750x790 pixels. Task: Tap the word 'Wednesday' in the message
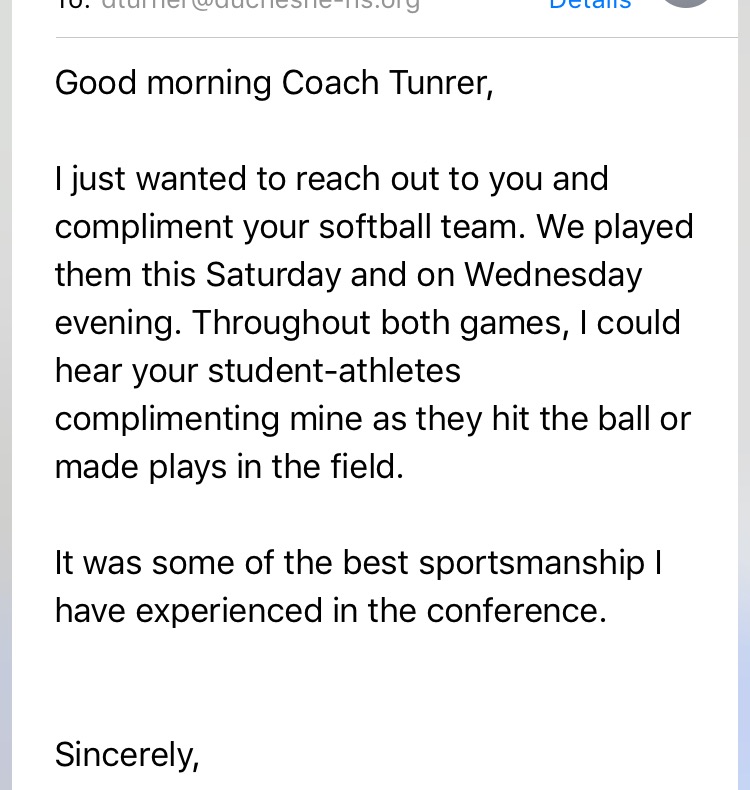[x=553, y=276]
